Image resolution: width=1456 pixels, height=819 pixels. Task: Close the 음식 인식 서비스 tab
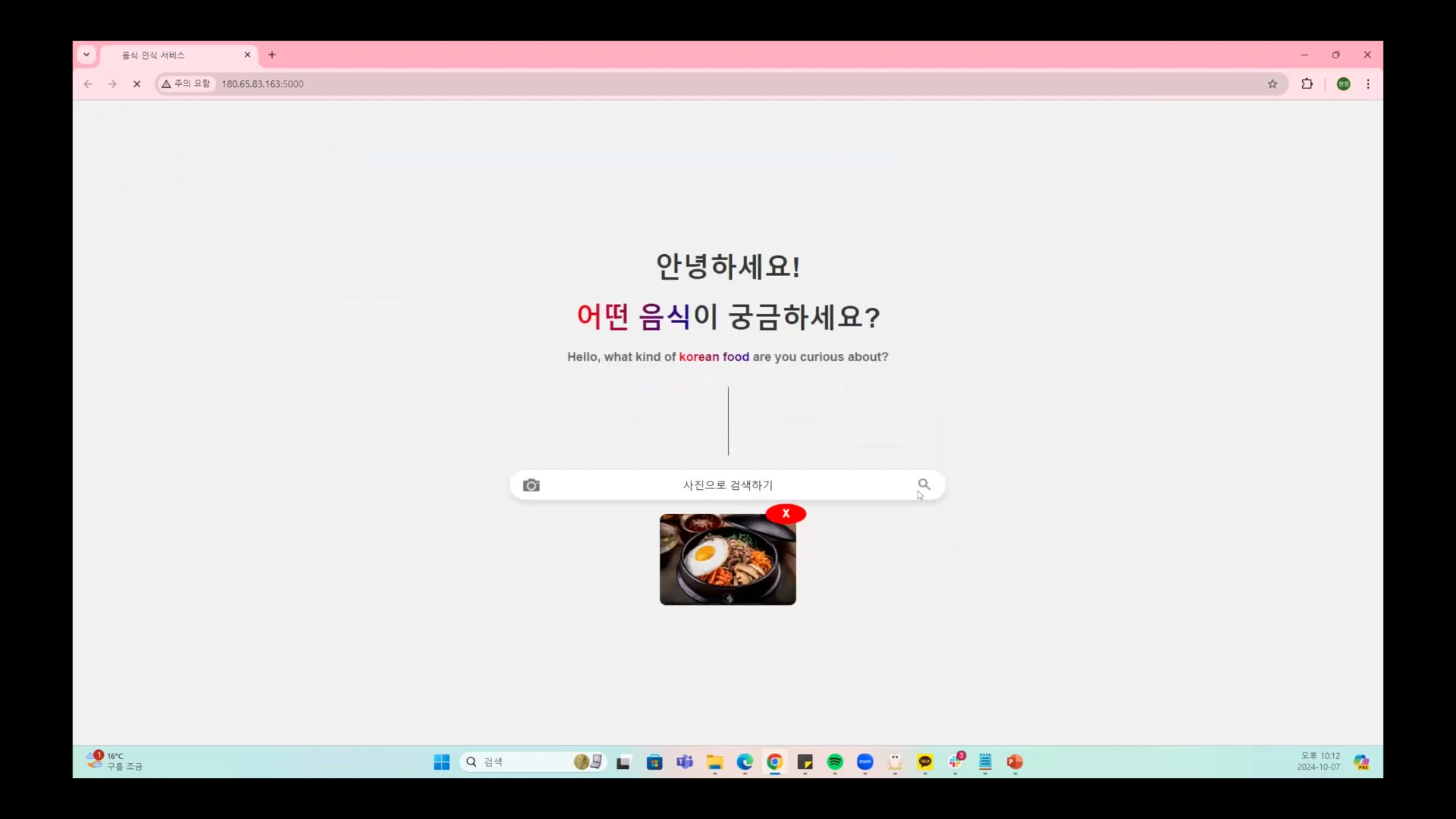point(247,55)
